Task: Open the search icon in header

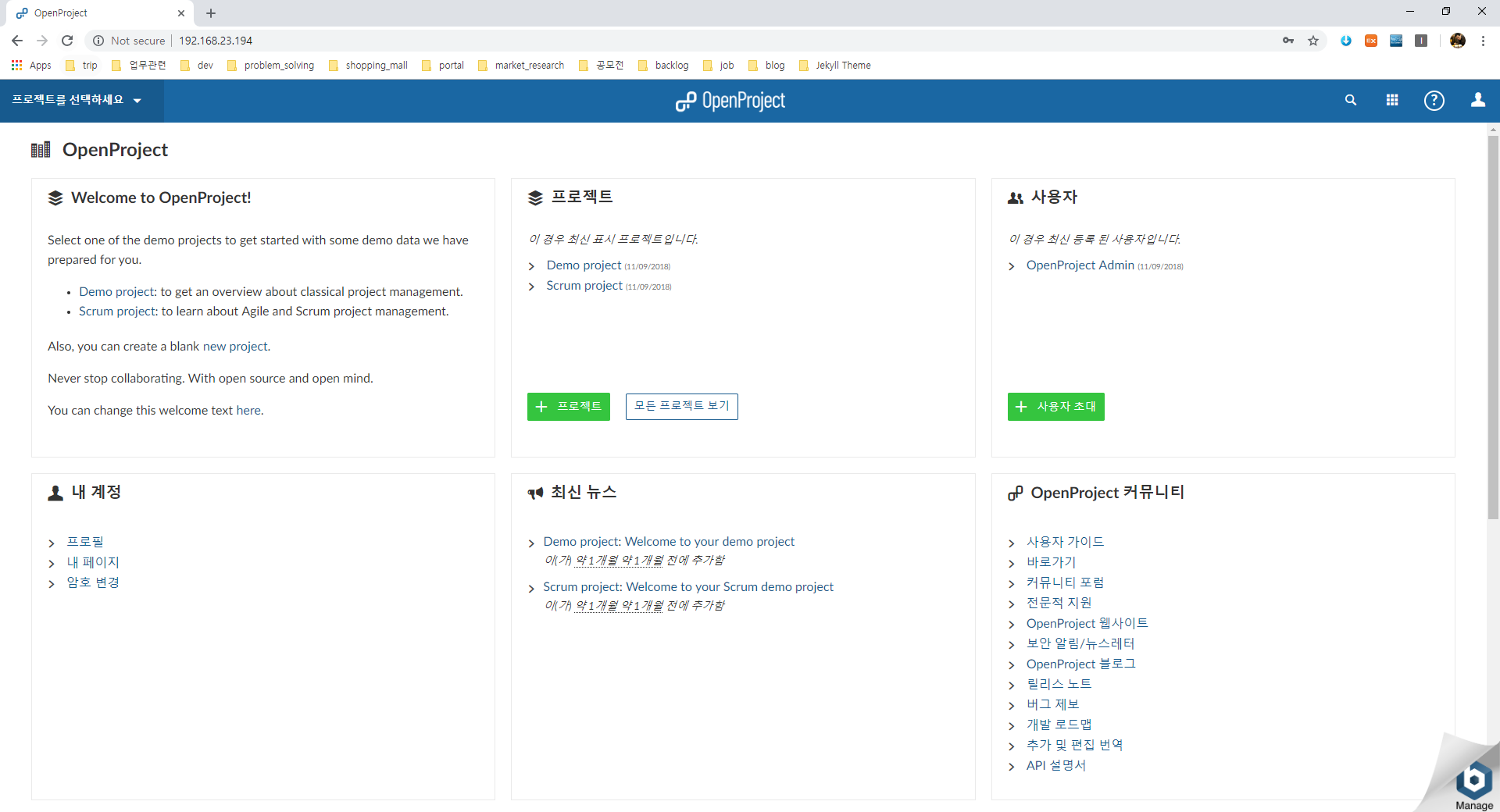Action: click(x=1351, y=100)
